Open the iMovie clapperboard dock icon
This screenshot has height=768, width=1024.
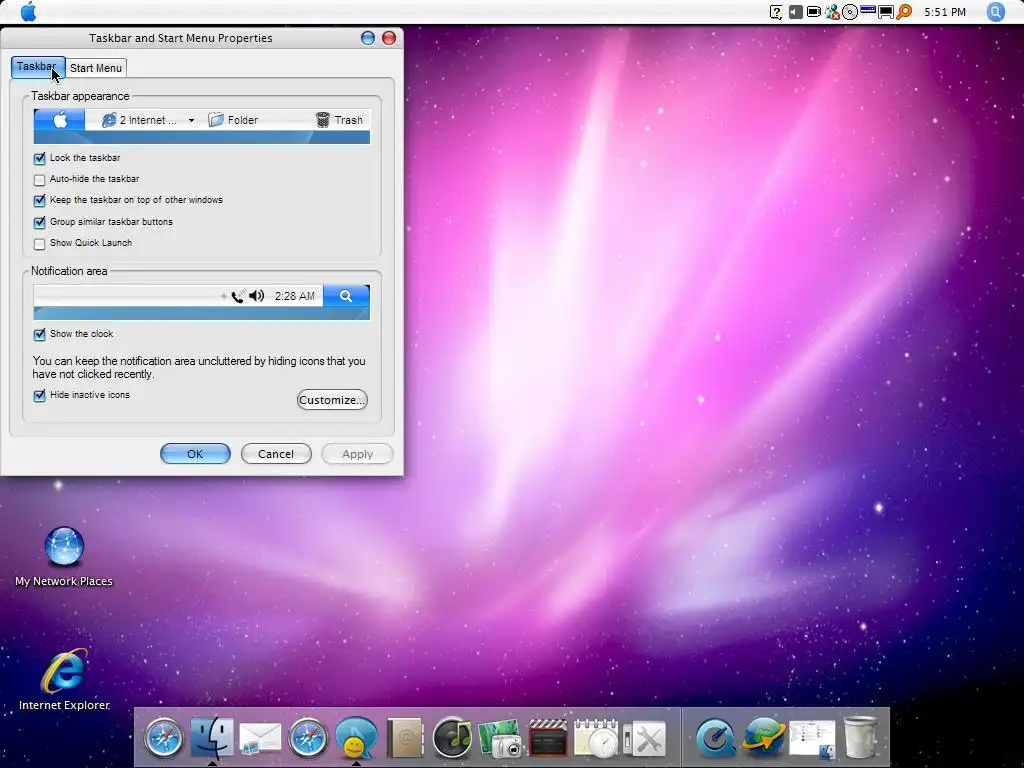tap(548, 739)
